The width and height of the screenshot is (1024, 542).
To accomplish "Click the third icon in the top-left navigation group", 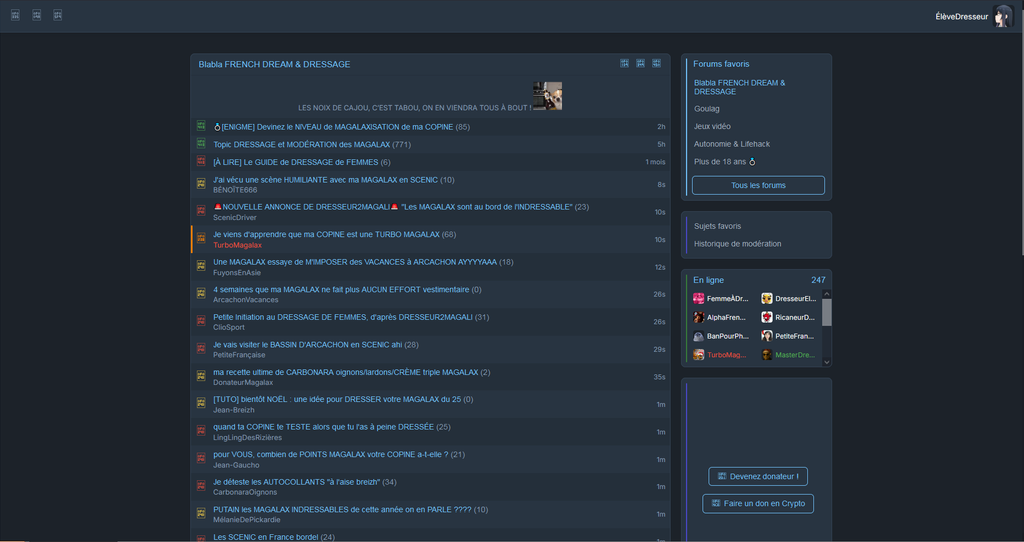I will pos(57,15).
